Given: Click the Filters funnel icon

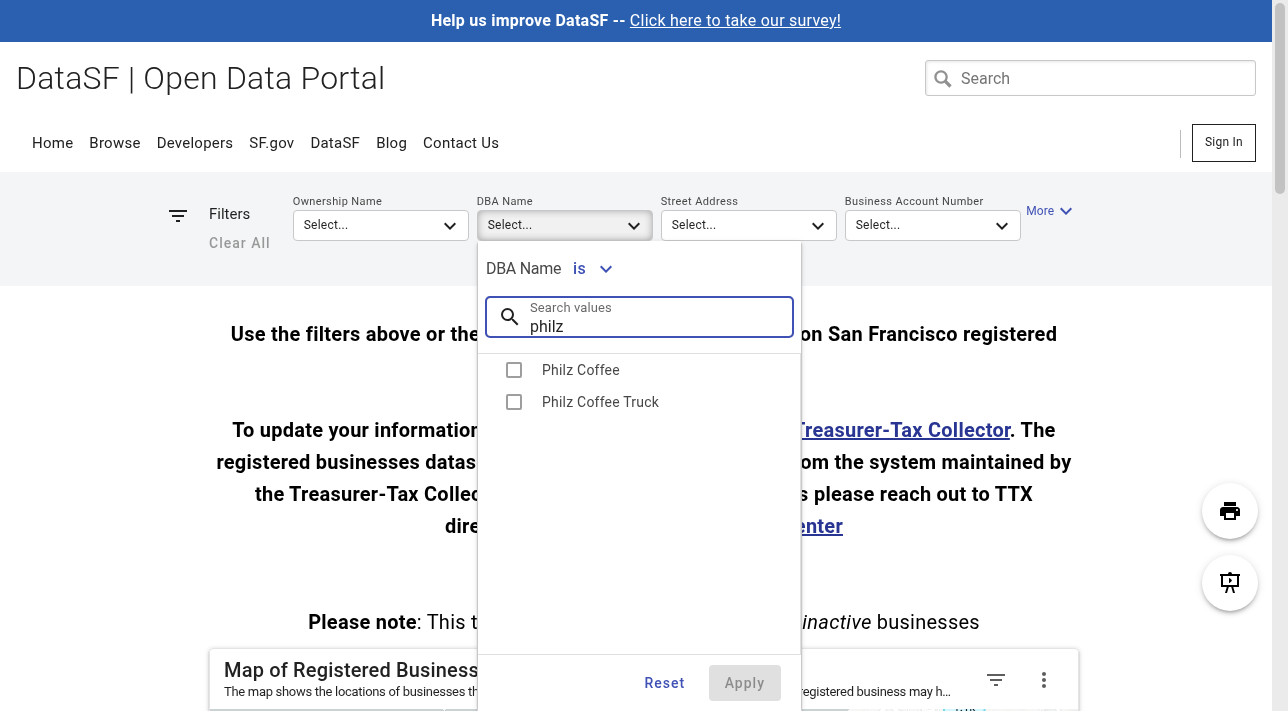Looking at the screenshot, I should point(178,215).
